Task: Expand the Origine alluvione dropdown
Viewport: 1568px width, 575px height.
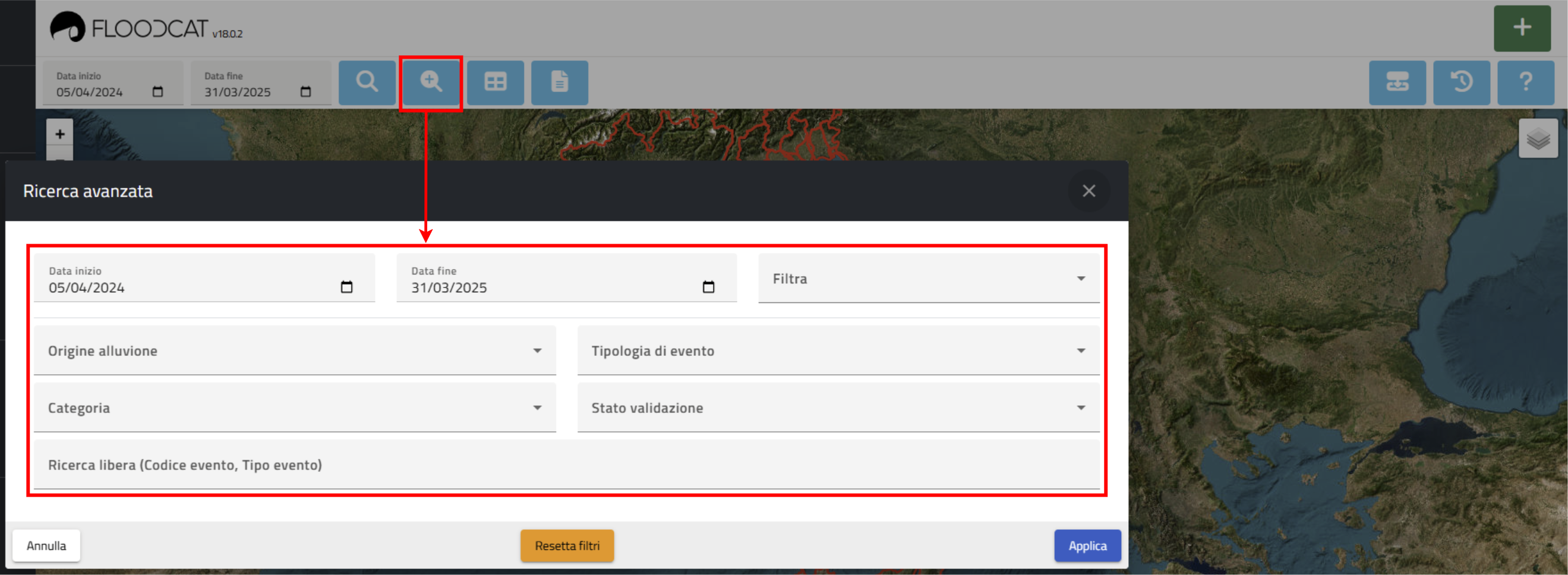Action: click(295, 351)
